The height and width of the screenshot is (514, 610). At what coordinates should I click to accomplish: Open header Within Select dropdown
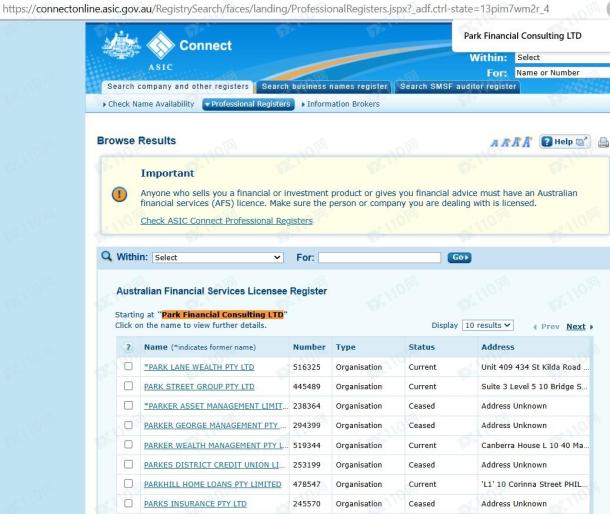(562, 58)
